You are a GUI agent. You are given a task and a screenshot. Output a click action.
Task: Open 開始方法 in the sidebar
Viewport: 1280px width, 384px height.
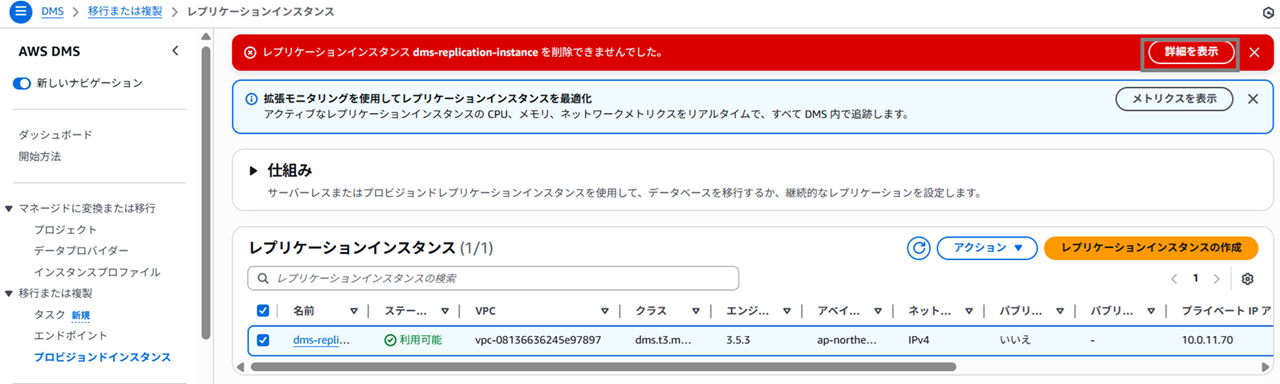tap(40, 156)
